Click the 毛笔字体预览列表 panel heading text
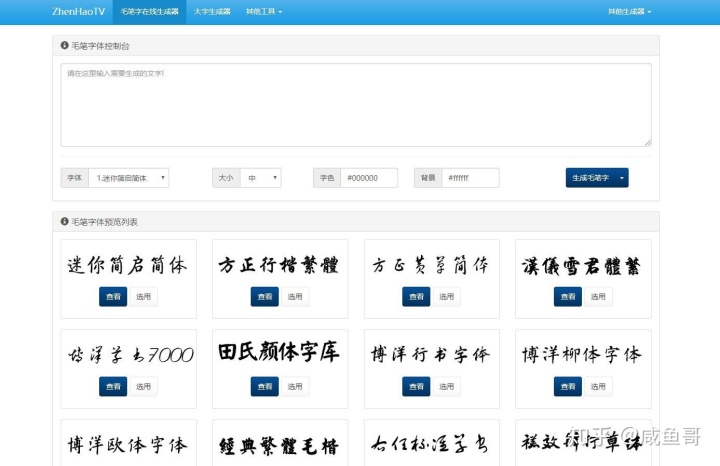The height and width of the screenshot is (466, 720). (105, 222)
